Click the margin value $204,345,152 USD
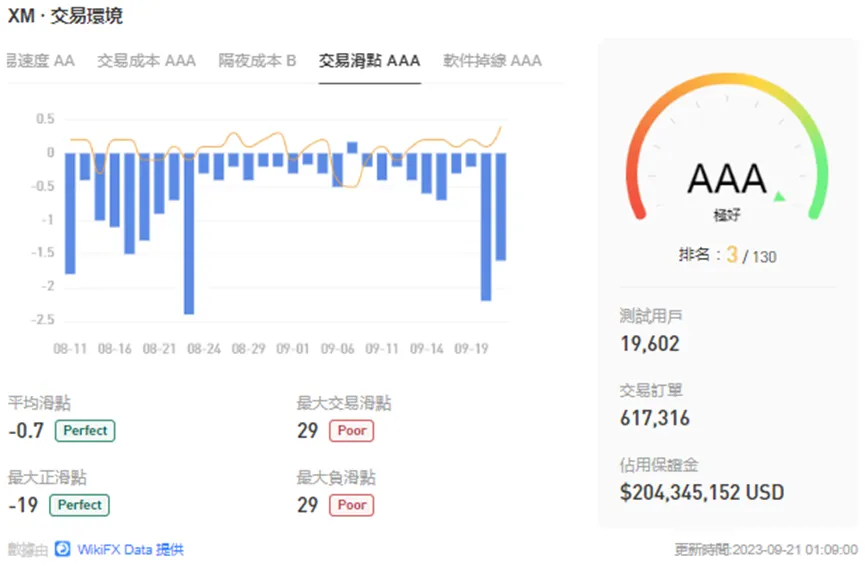 pyautogui.click(x=702, y=492)
